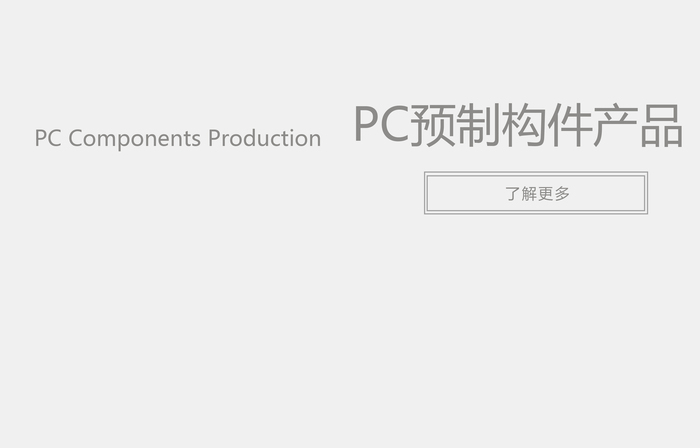Screen dimensions: 700x448
Task: Click the PC letters in Chinese heading
Action: coord(382,124)
